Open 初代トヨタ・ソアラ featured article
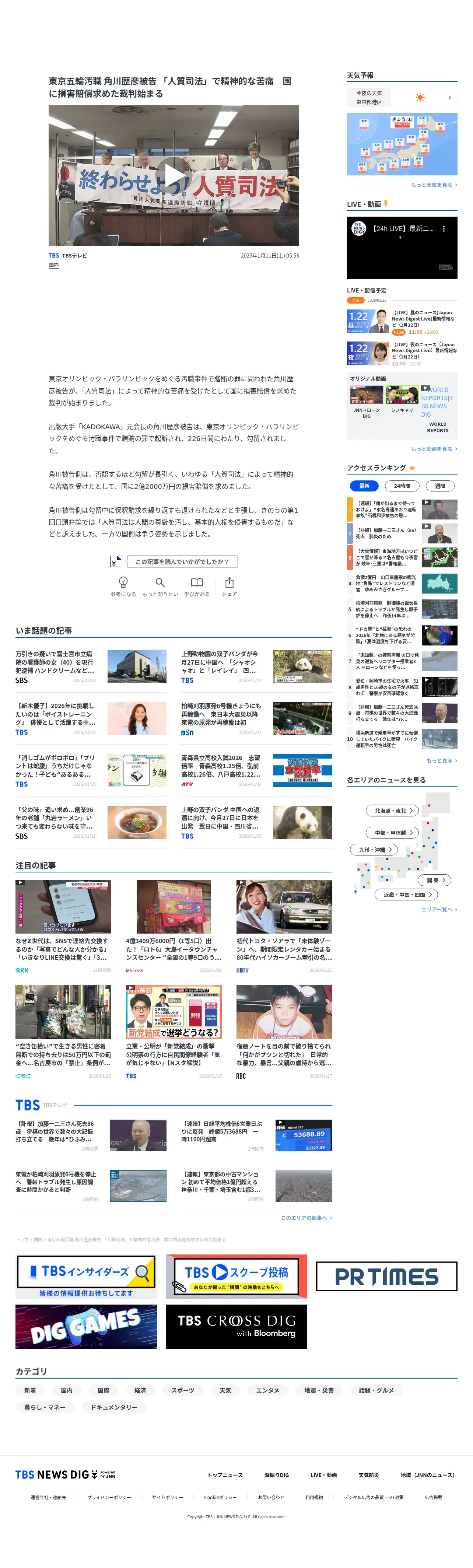 coord(284,926)
